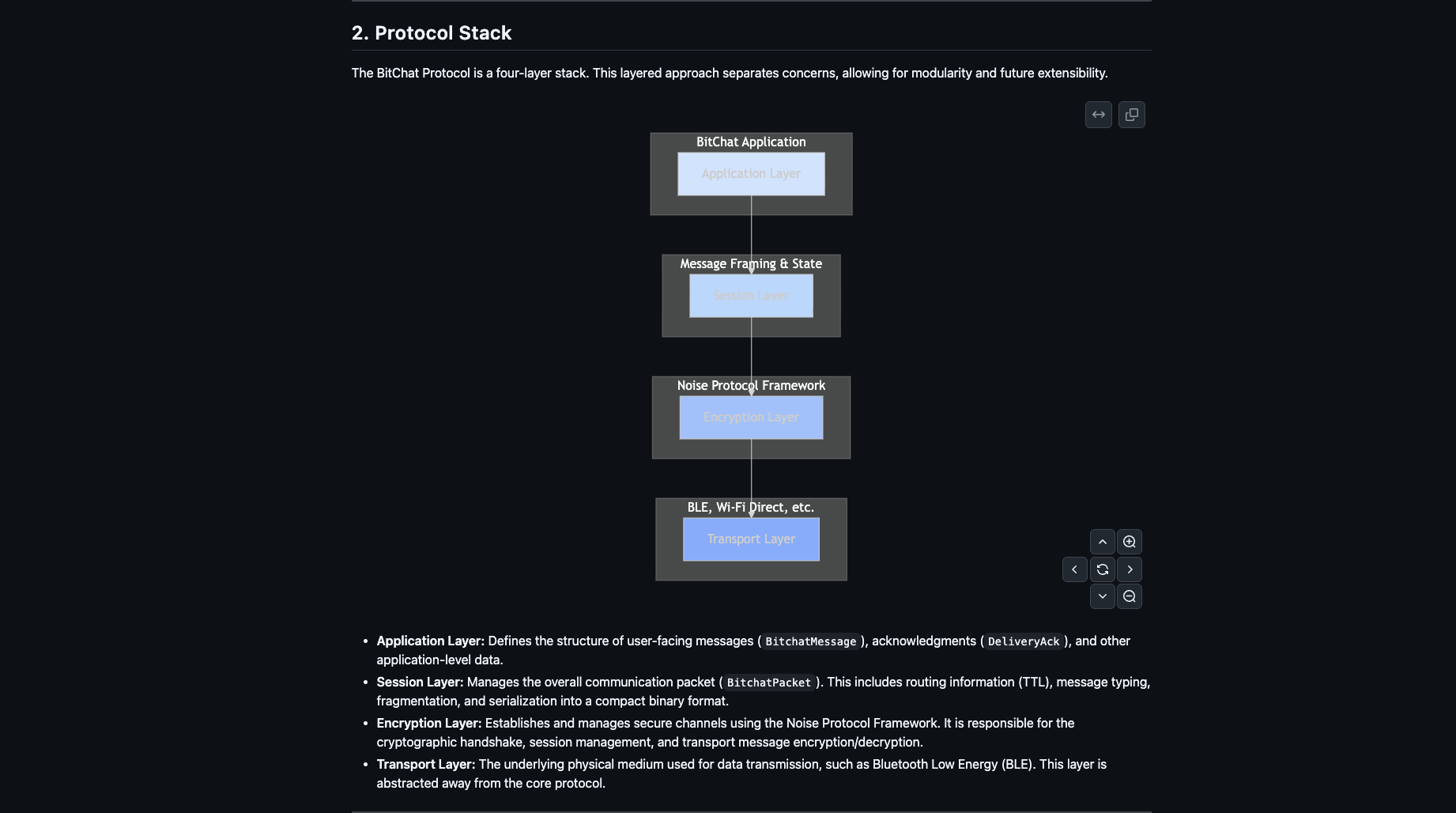1456x813 pixels.
Task: Click the BitChat Application group label
Action: pyautogui.click(x=751, y=142)
